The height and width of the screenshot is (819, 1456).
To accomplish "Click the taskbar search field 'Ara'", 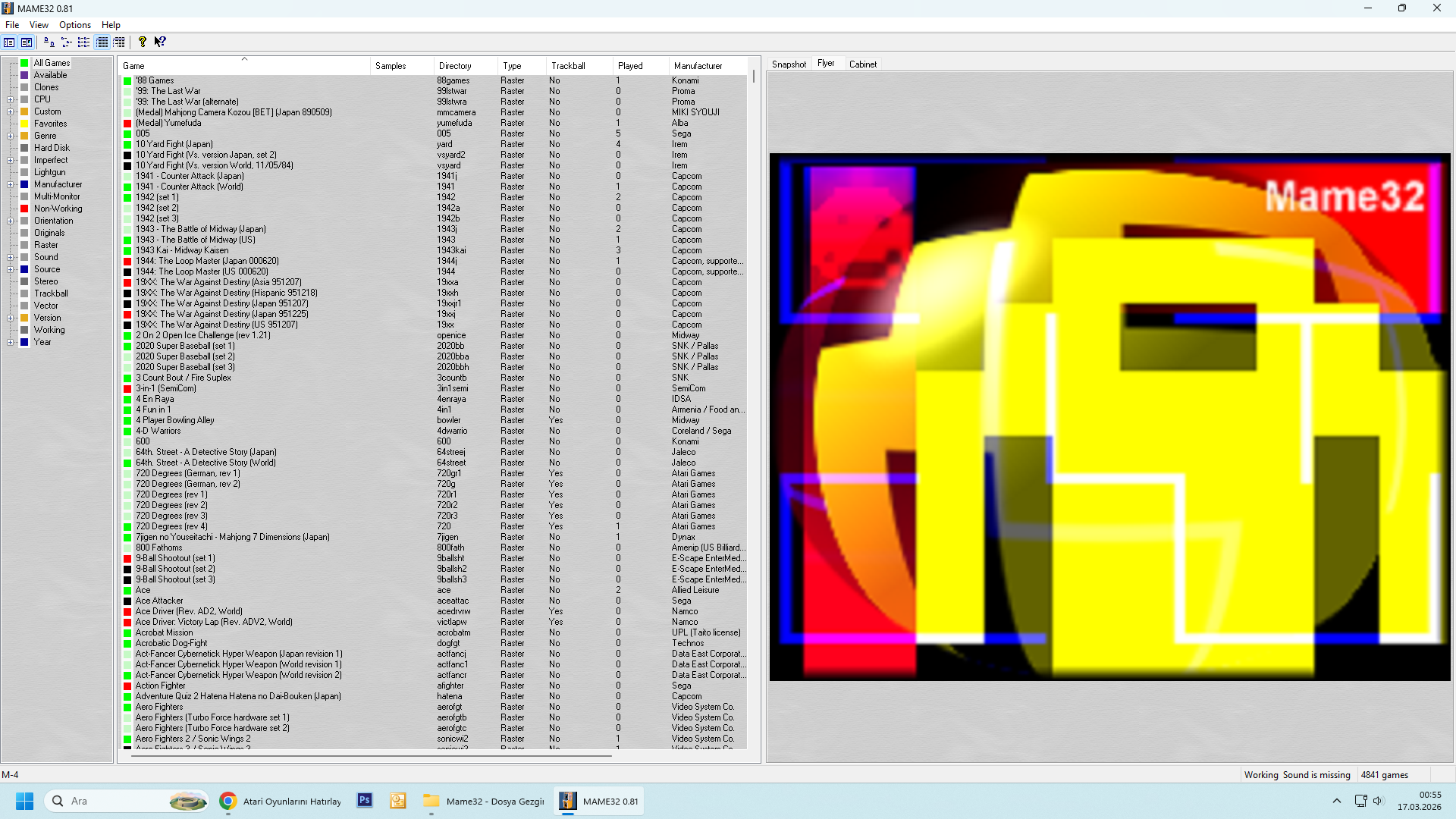I will [127, 801].
